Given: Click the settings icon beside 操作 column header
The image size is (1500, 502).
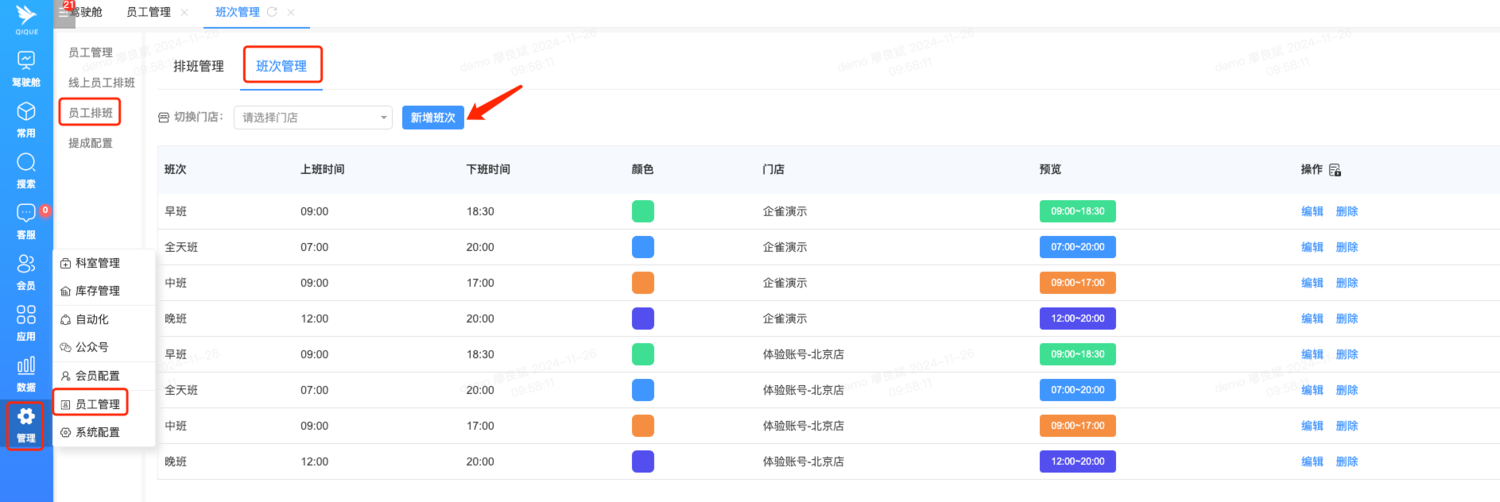Looking at the screenshot, I should tap(1335, 170).
